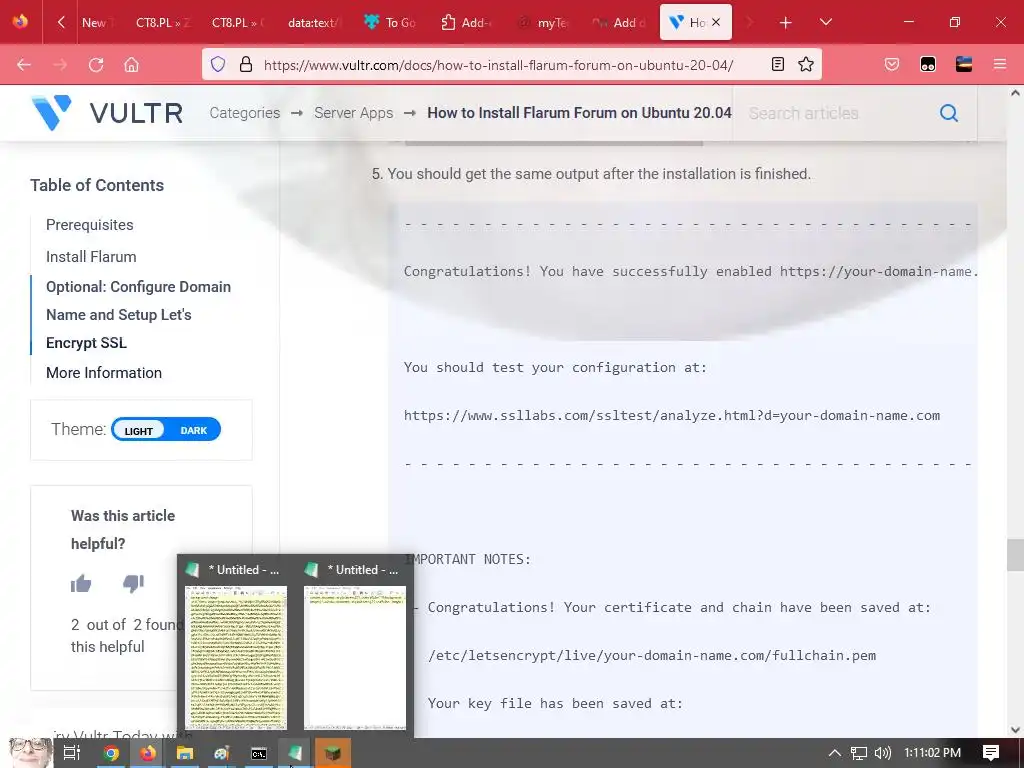Open Paint taskbar icon

(x=222, y=753)
